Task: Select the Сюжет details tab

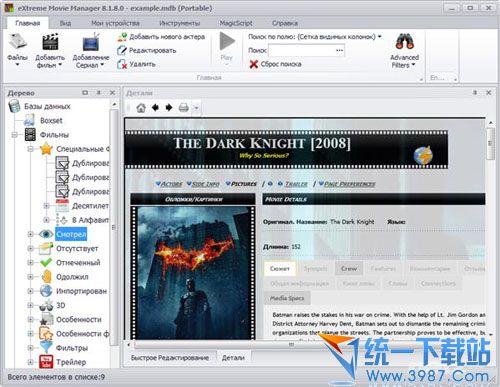Action: tap(280, 269)
